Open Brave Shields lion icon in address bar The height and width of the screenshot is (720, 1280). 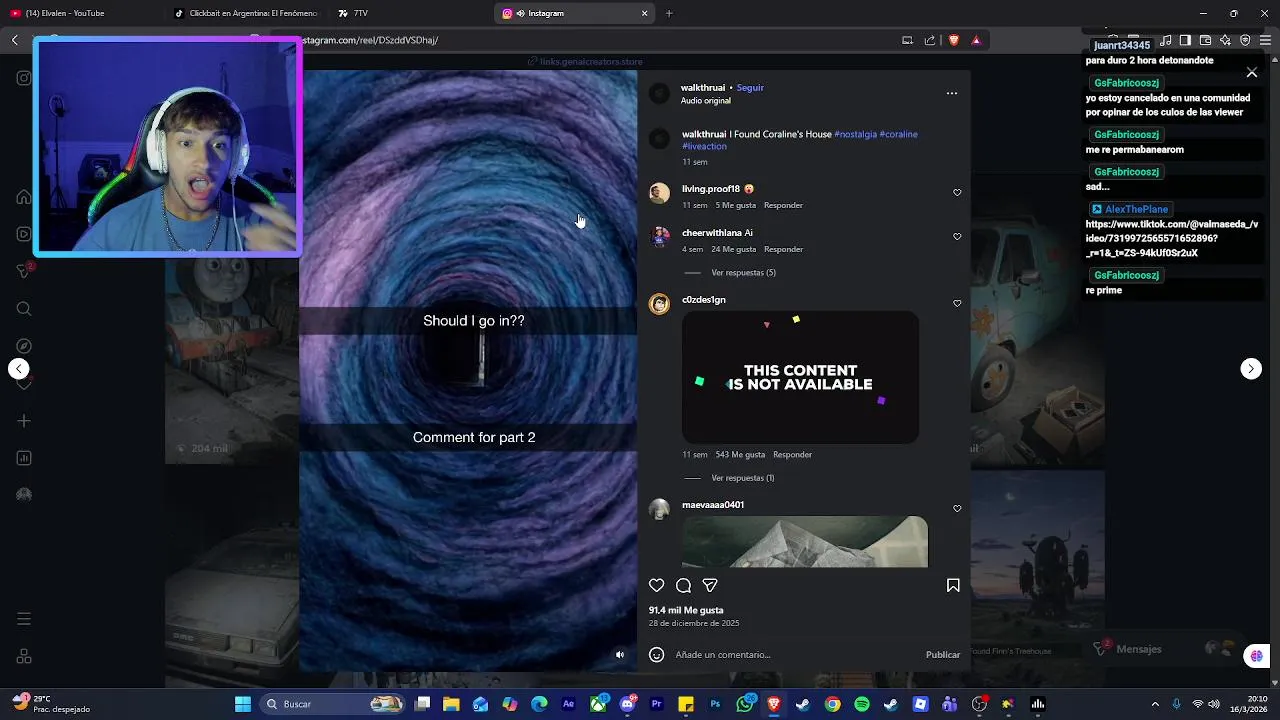954,40
